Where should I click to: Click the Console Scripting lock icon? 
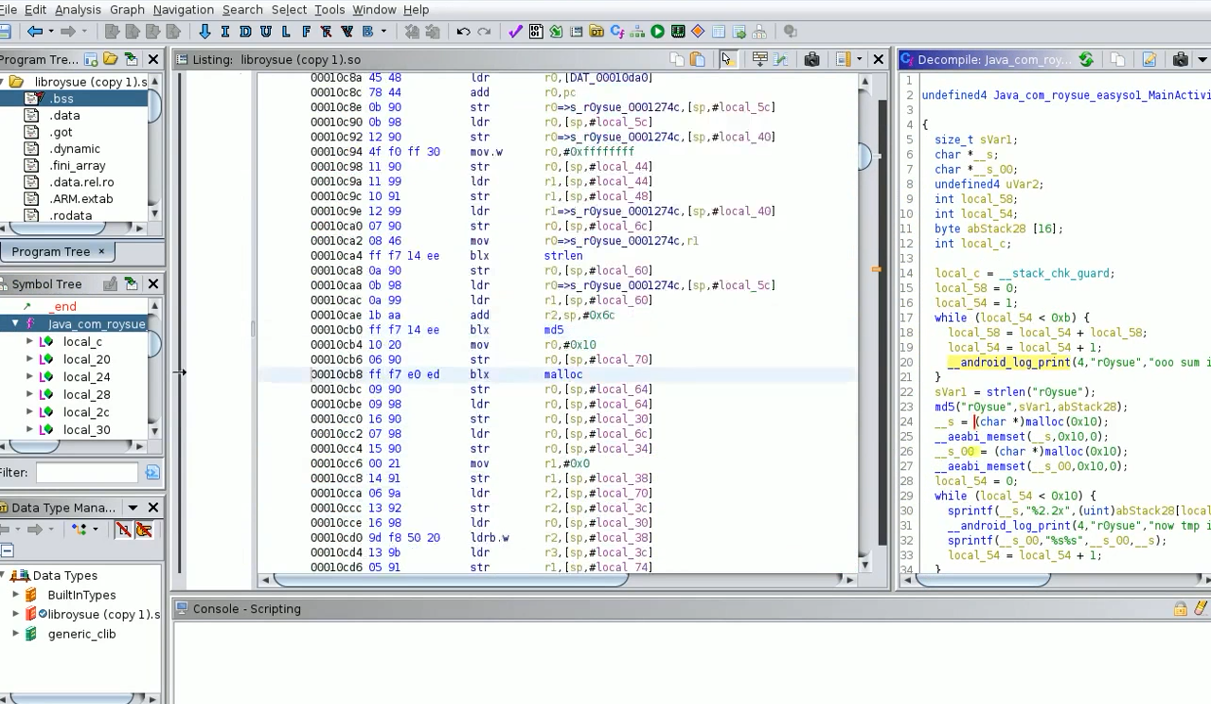(1181, 609)
